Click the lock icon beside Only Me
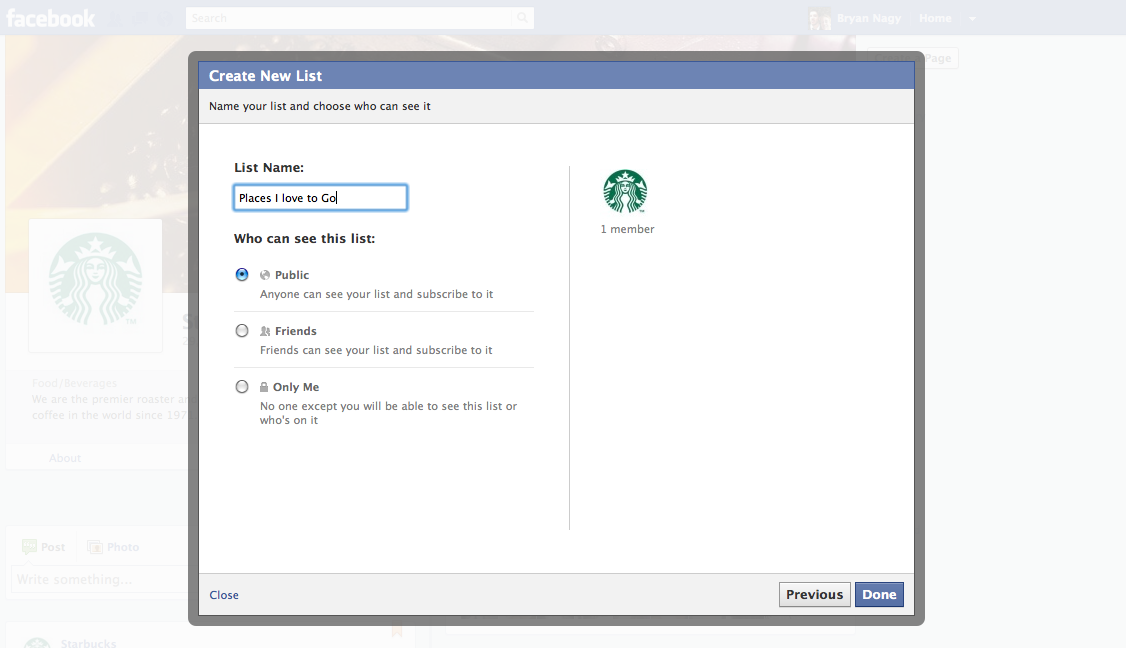 (x=265, y=387)
